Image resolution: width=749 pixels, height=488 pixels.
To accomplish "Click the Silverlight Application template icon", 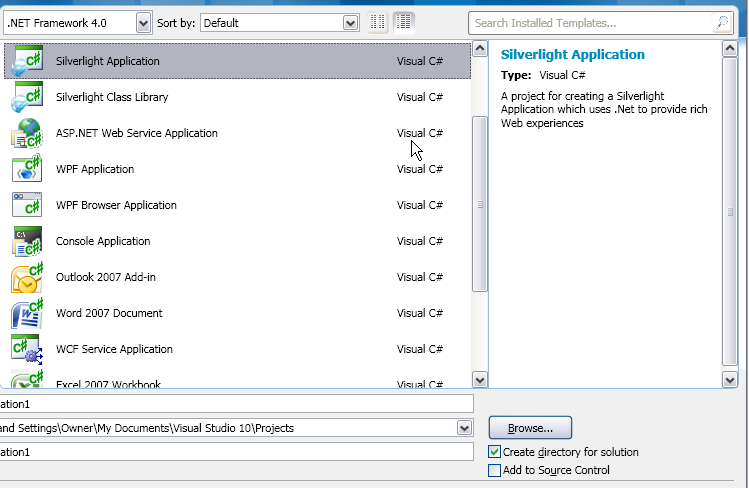I will 27,61.
